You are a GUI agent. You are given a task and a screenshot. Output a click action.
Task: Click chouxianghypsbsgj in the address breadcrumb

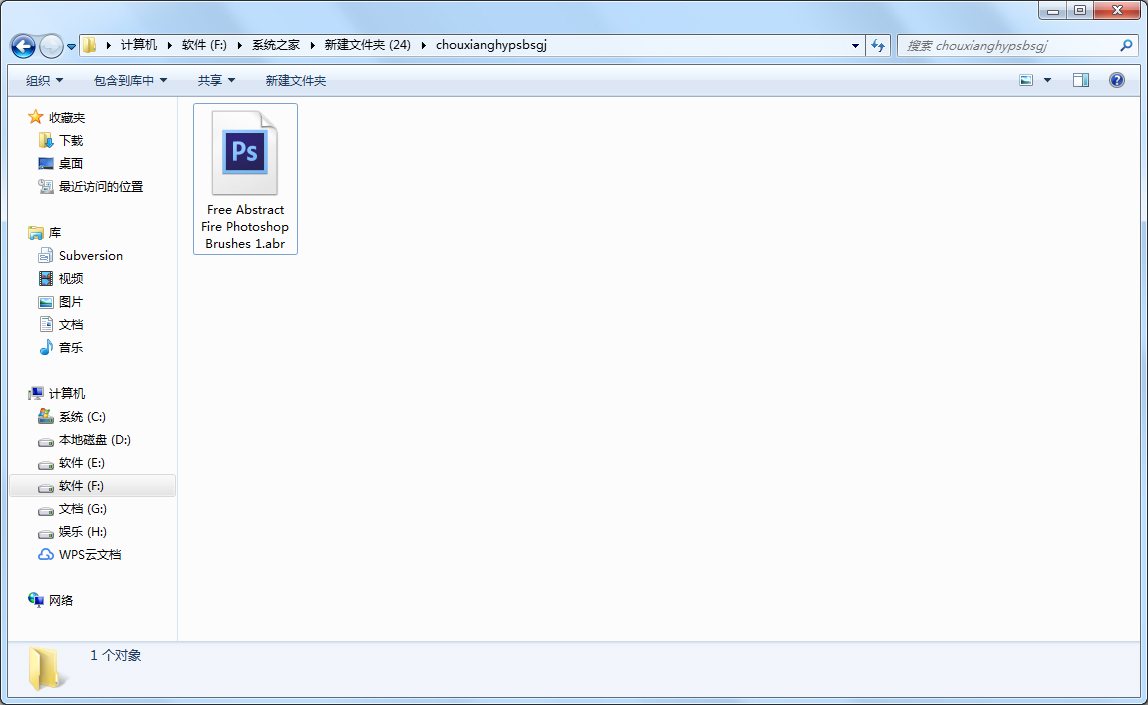point(491,45)
